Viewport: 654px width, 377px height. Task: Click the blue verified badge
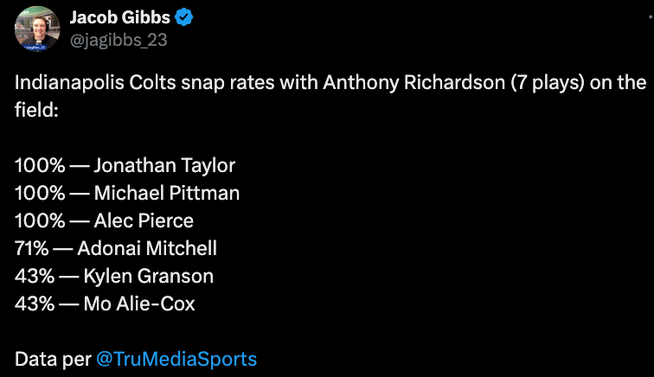184,18
